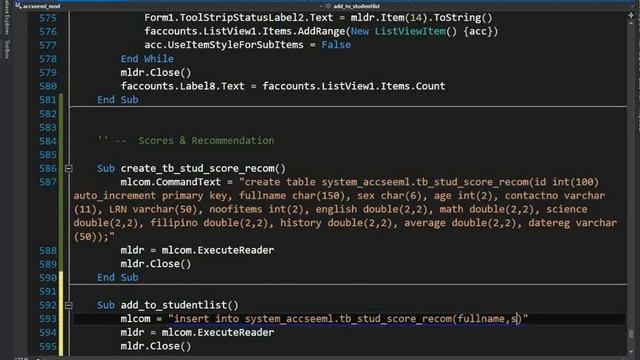Open the Toolbox side tab
This screenshot has width=640, height=360.
pos(6,49)
